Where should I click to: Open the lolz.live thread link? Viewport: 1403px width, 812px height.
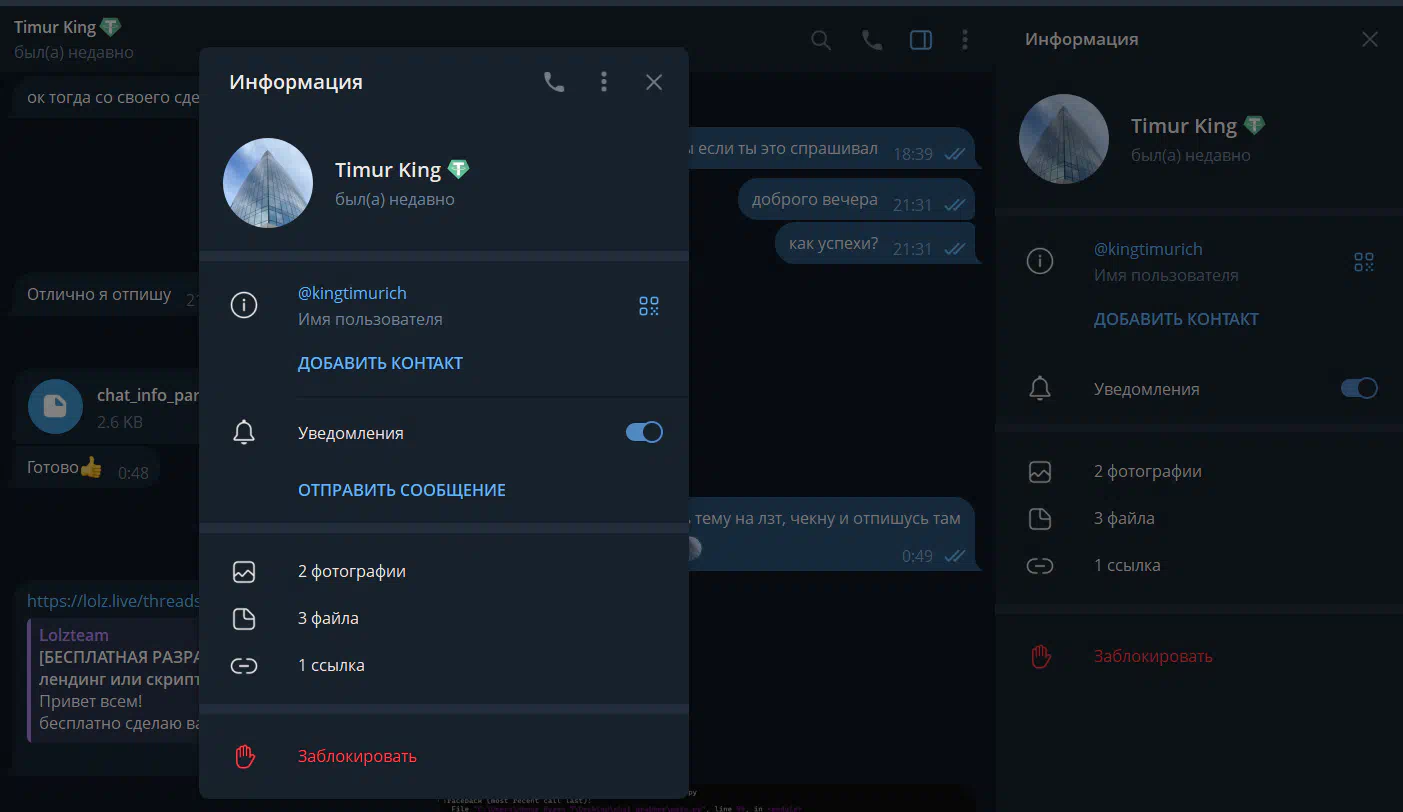point(113,601)
